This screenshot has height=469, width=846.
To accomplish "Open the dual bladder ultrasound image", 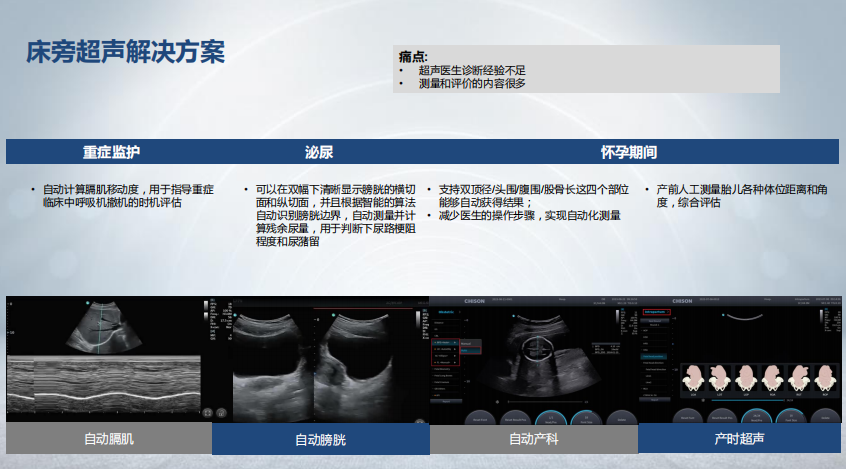I will point(318,355).
